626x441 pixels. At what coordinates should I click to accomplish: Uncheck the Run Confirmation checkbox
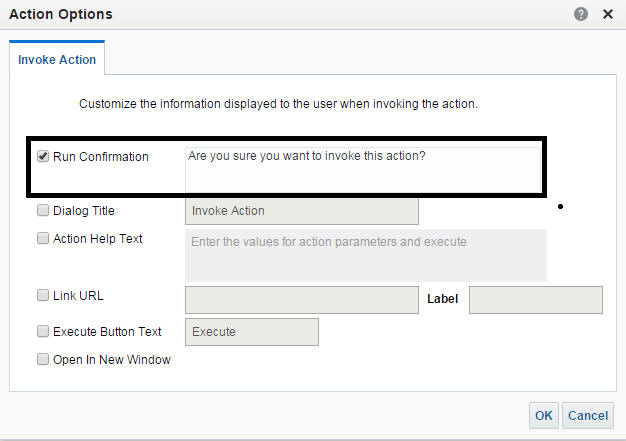43,156
